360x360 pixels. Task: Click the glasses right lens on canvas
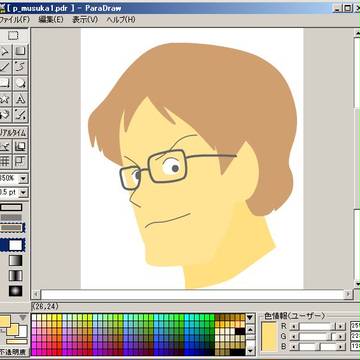click(168, 166)
